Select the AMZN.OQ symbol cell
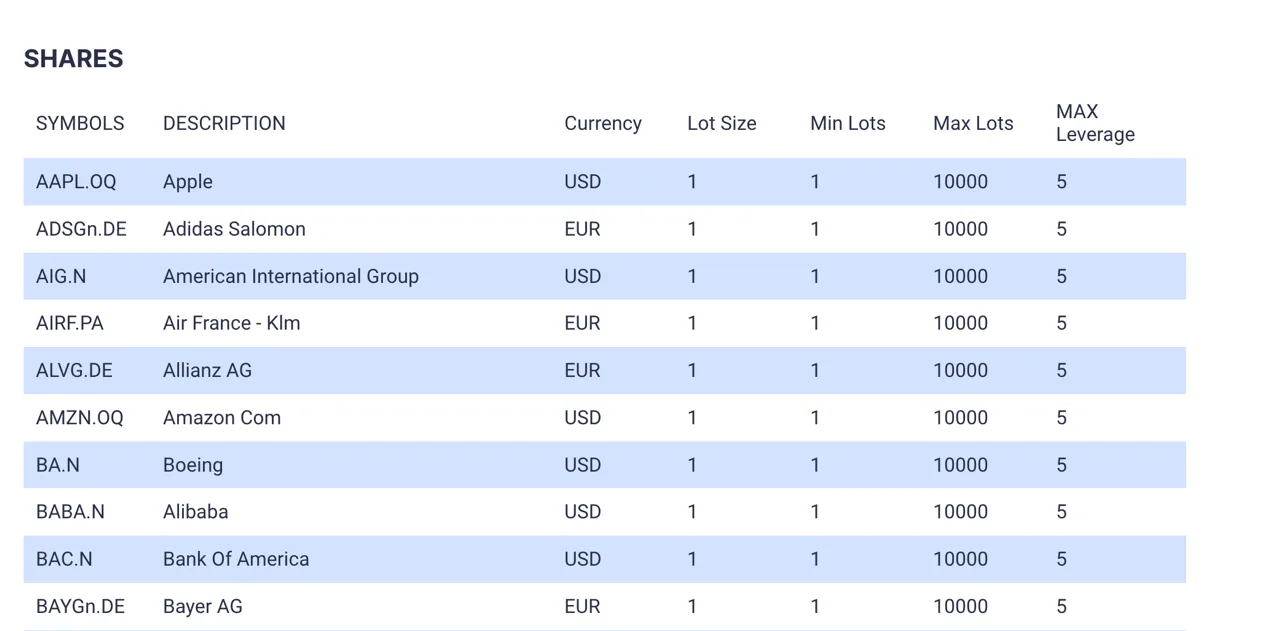 pos(80,418)
